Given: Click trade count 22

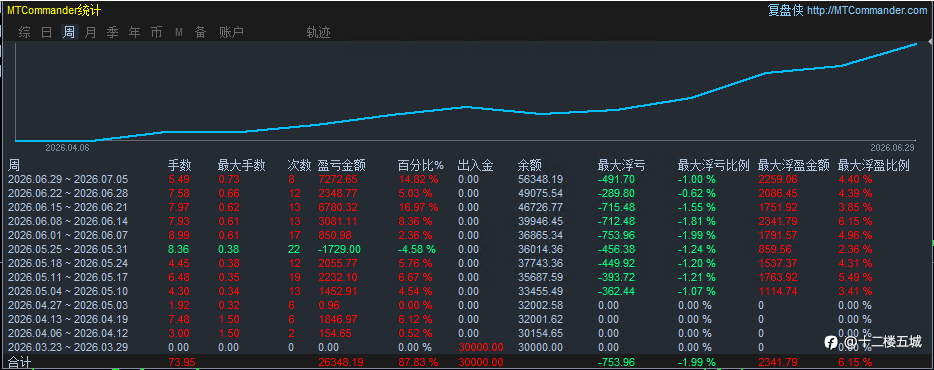Looking at the screenshot, I should pyautogui.click(x=293, y=249).
